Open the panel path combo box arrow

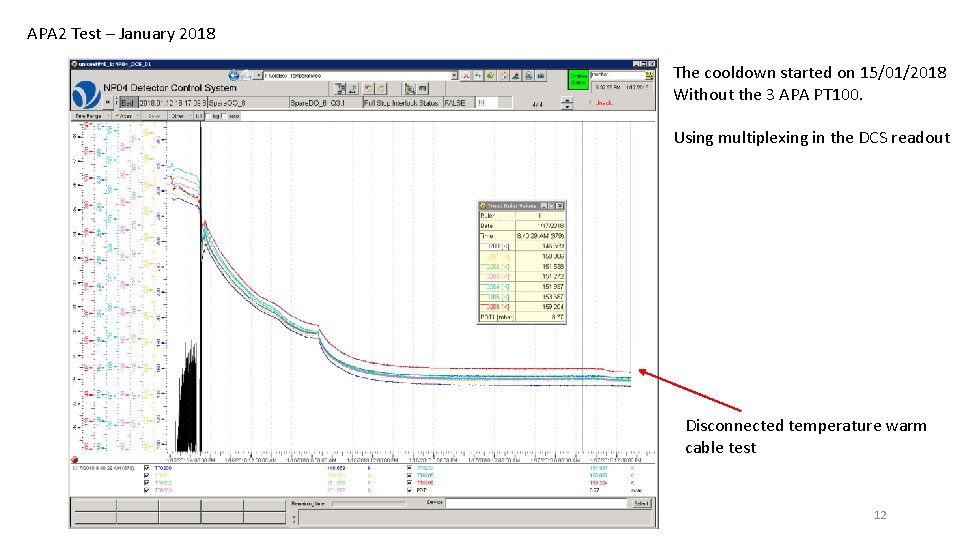pyautogui.click(x=454, y=76)
